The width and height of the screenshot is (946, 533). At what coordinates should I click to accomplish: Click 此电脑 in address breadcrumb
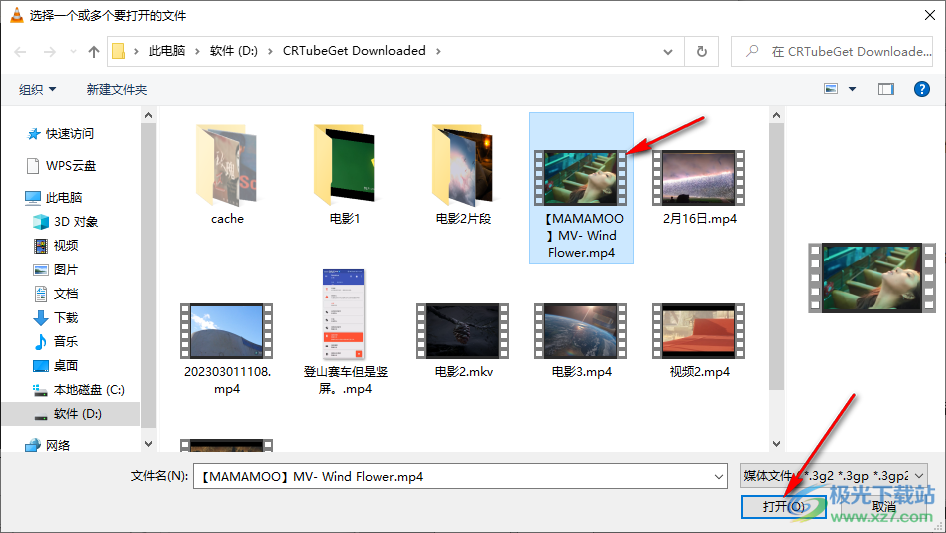[x=167, y=51]
